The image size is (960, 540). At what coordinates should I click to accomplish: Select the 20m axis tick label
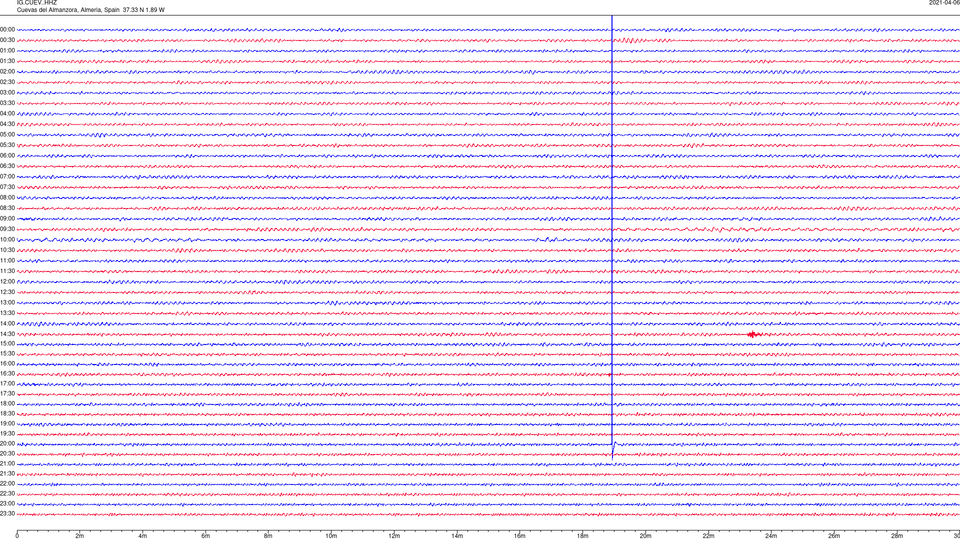645,536
